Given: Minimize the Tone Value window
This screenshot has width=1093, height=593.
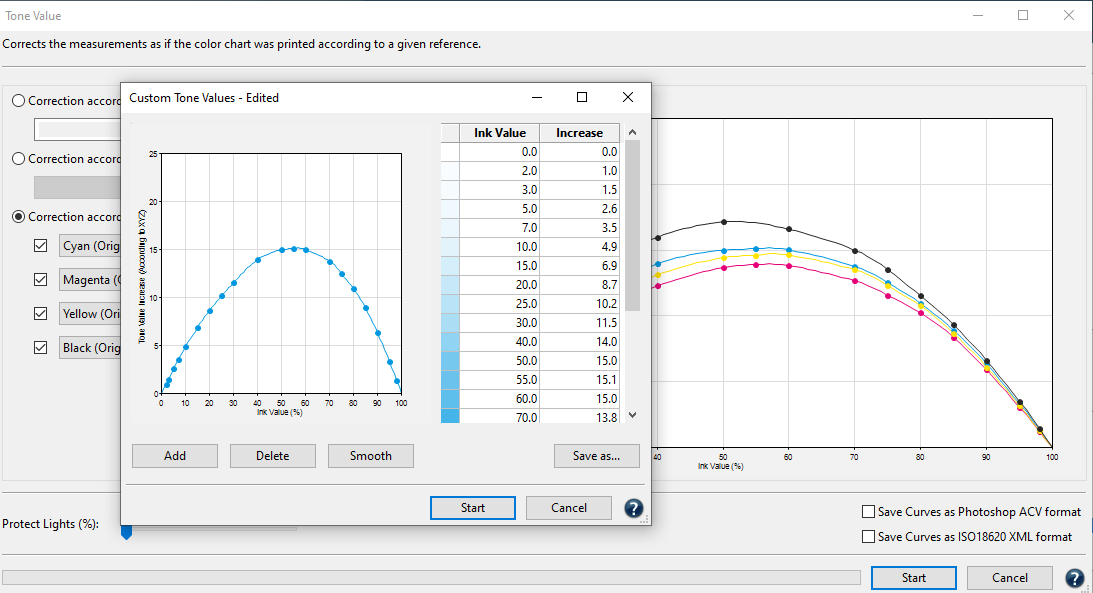Looking at the screenshot, I should tap(977, 15).
